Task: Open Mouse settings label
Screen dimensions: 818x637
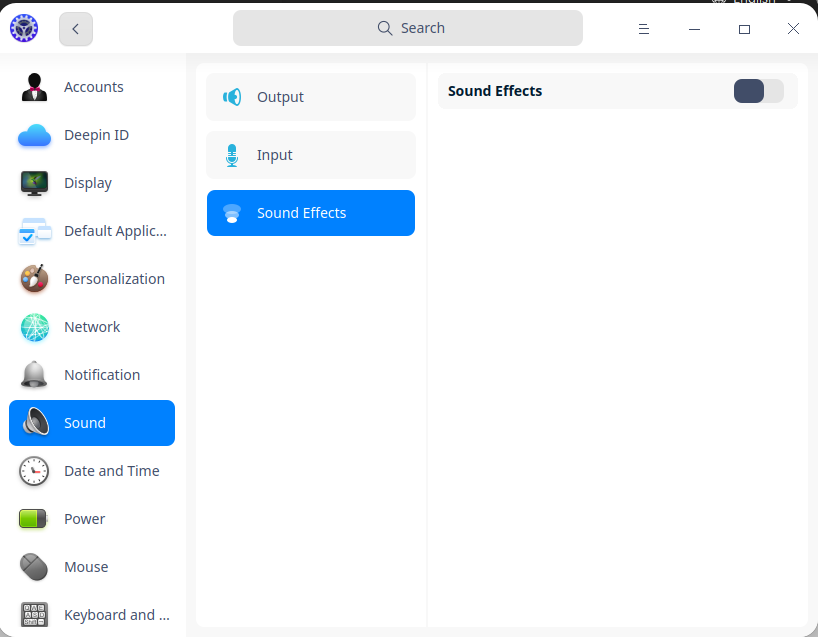Action: (86, 567)
